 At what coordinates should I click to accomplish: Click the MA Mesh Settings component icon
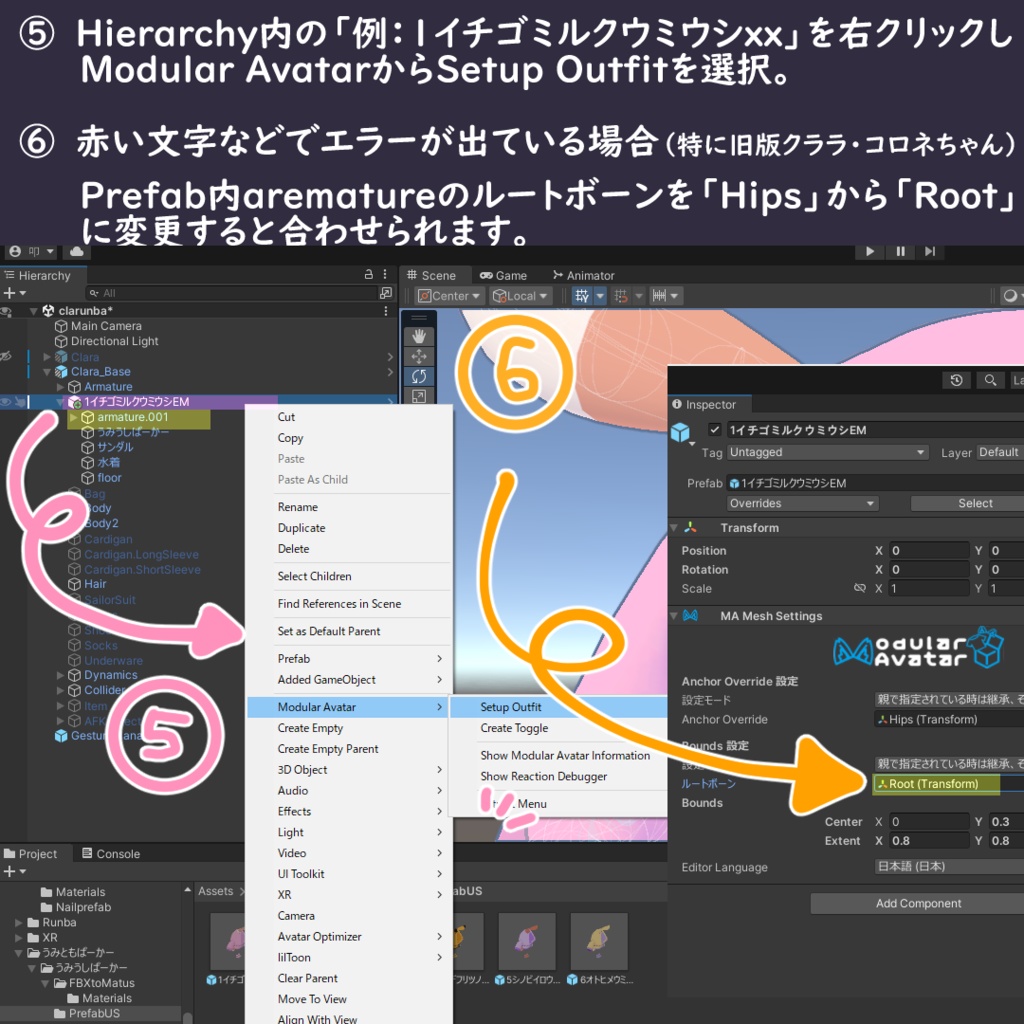690,616
